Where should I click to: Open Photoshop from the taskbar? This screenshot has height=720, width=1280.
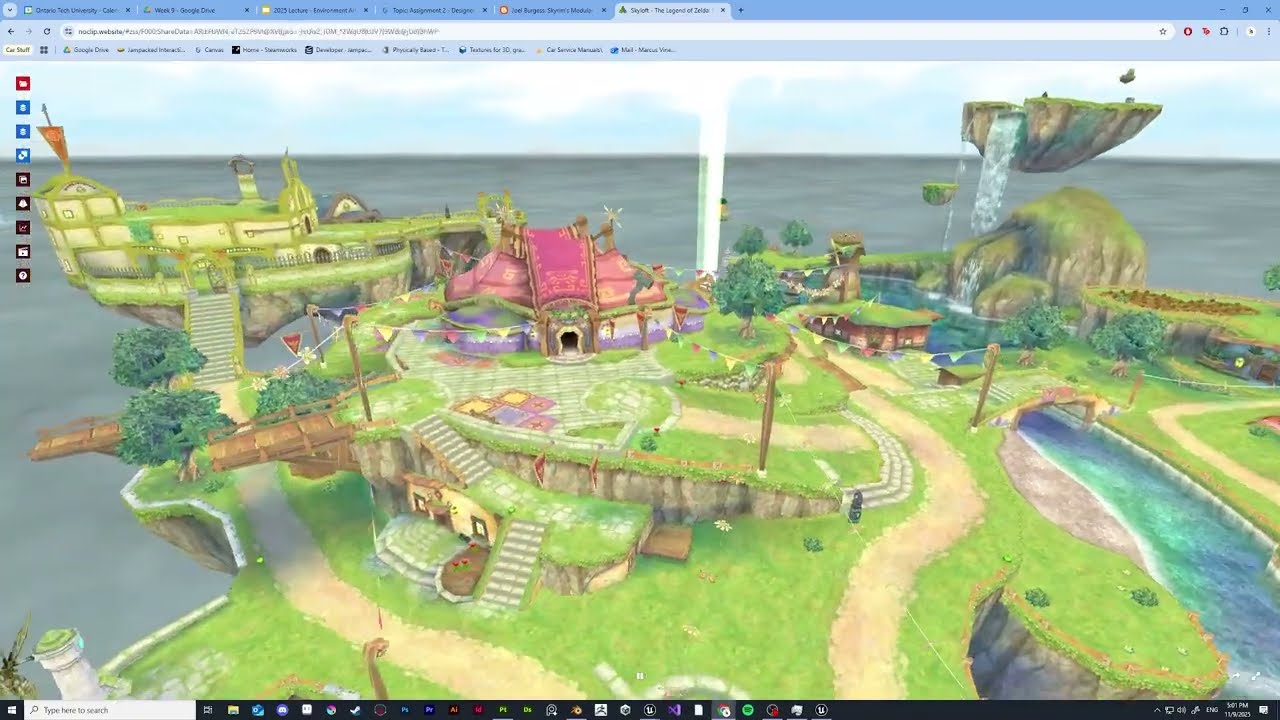coord(405,710)
